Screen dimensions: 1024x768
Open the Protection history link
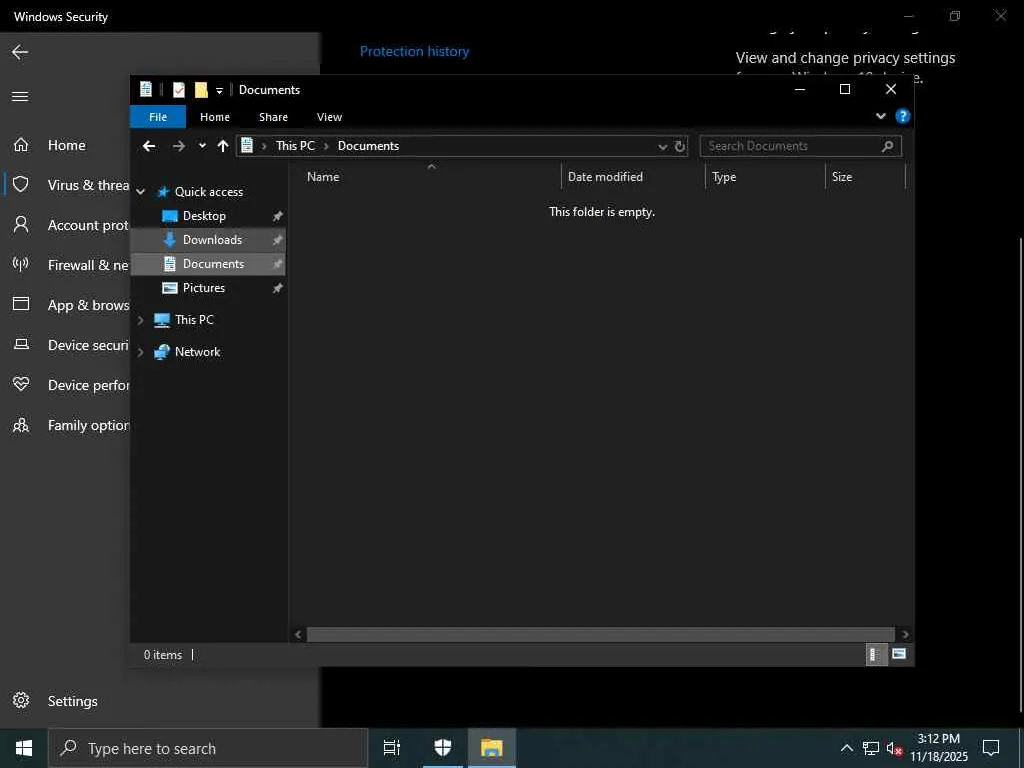tap(414, 51)
